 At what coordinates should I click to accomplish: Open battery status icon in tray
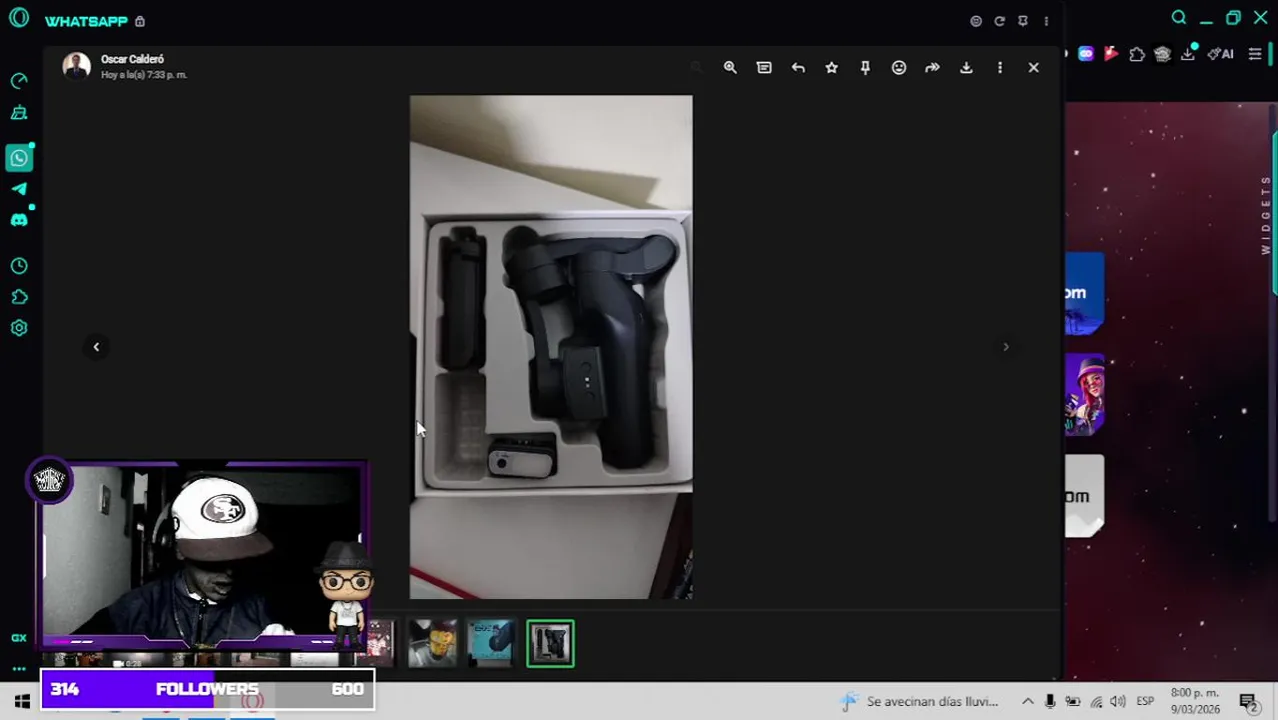[1073, 701]
